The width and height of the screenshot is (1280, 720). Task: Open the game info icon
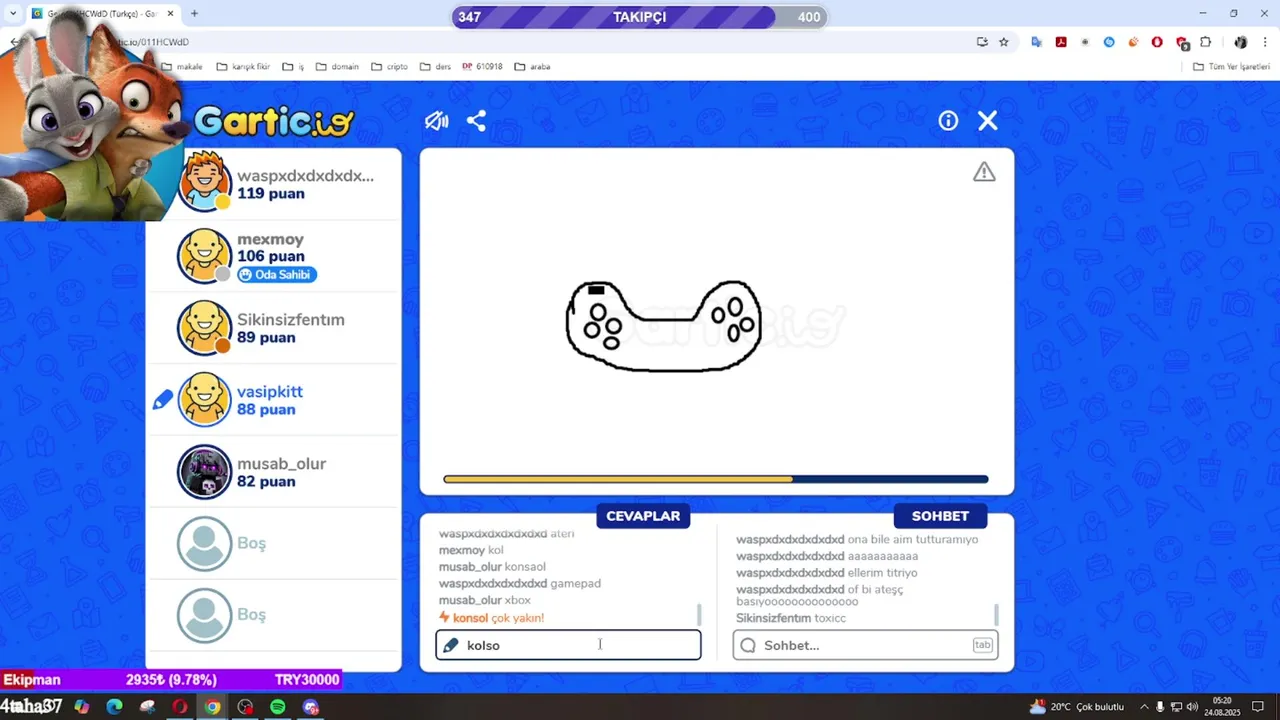[948, 121]
